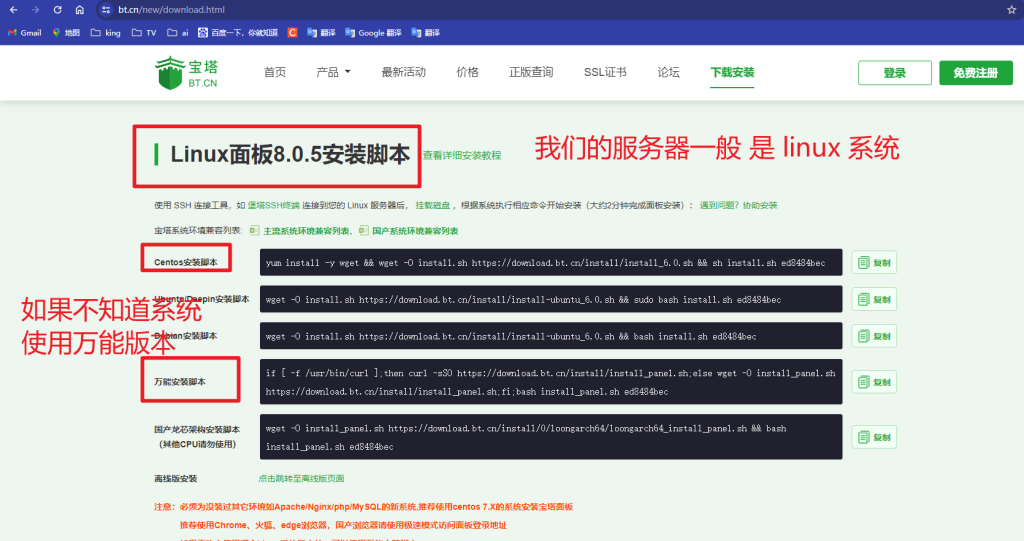Click the green 免费注册 button
Screen dimensions: 1024x541
point(975,73)
